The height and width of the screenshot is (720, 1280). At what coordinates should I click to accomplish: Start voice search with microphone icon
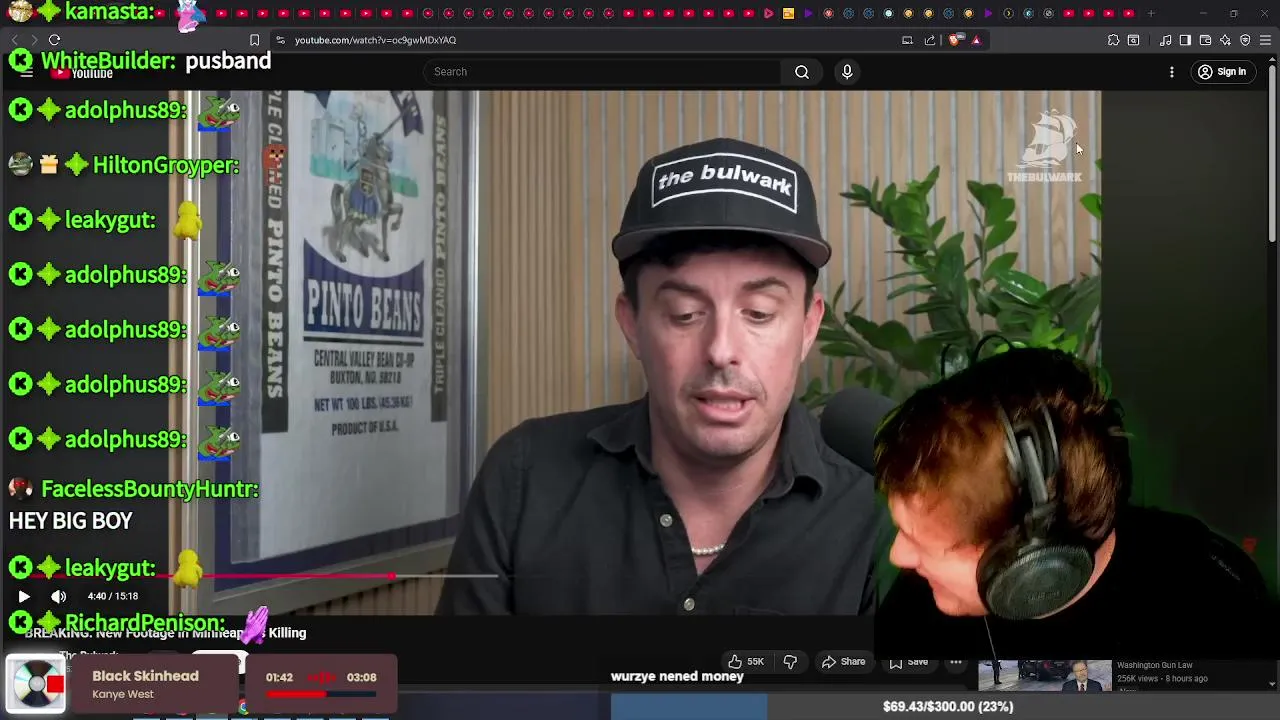(847, 72)
